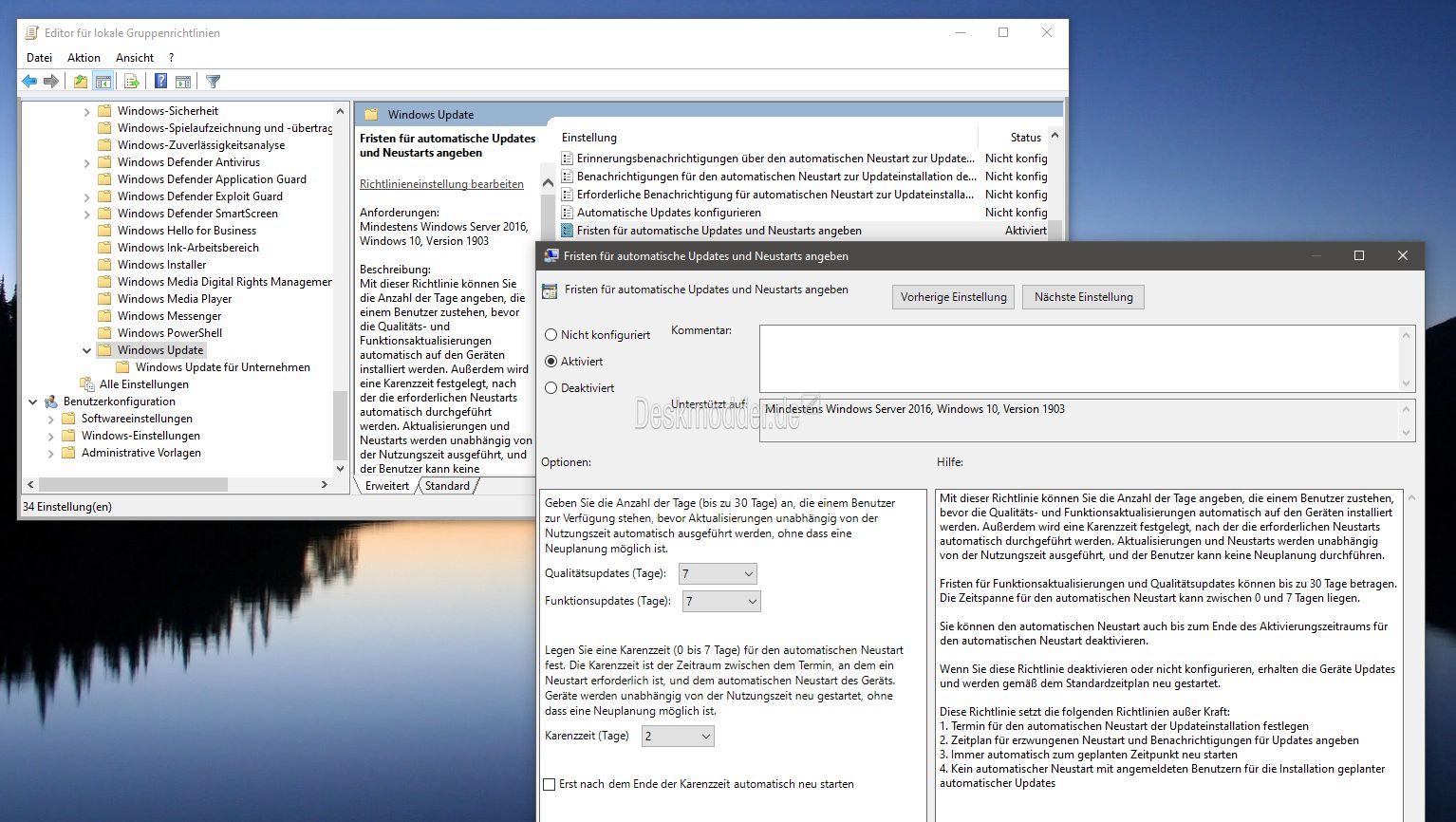The width and height of the screenshot is (1456, 822).
Task: Click the policy dialog title bar icon
Action: coord(551,256)
